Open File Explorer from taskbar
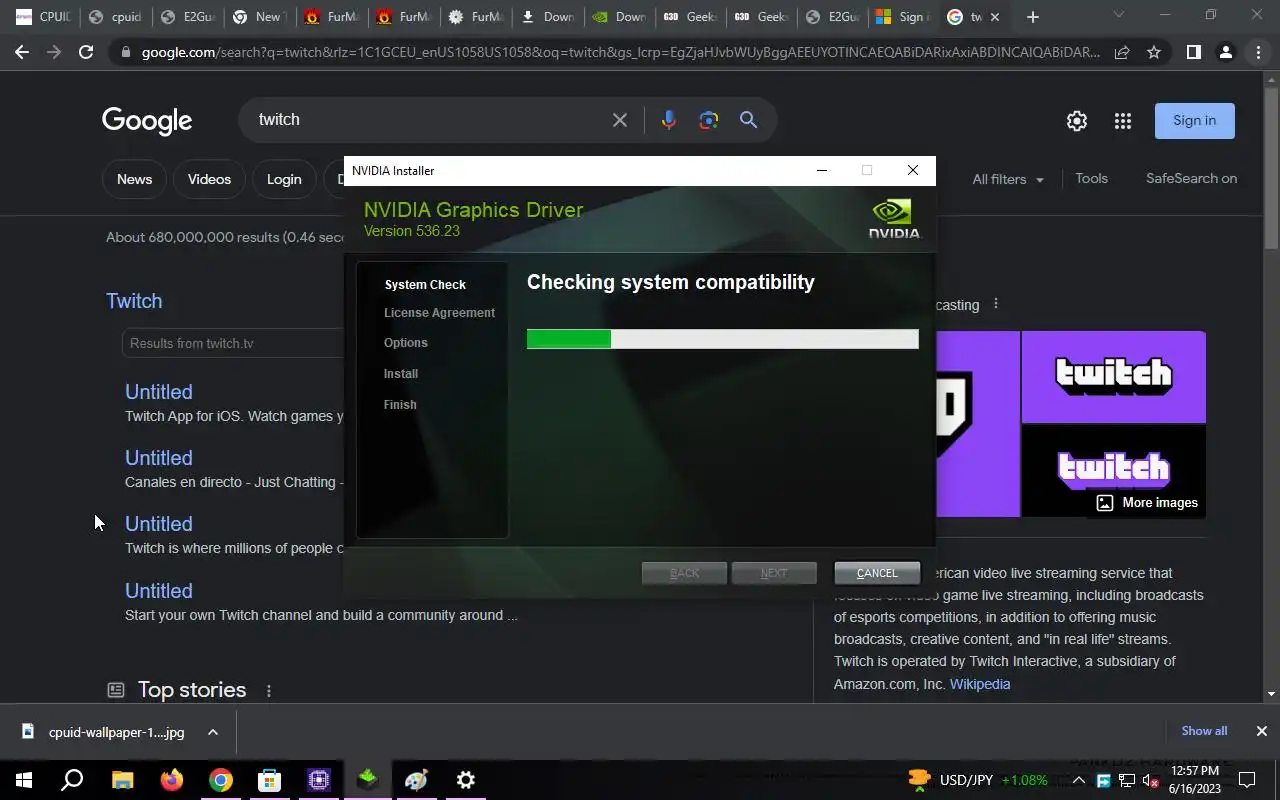1280x800 pixels. 122,780
